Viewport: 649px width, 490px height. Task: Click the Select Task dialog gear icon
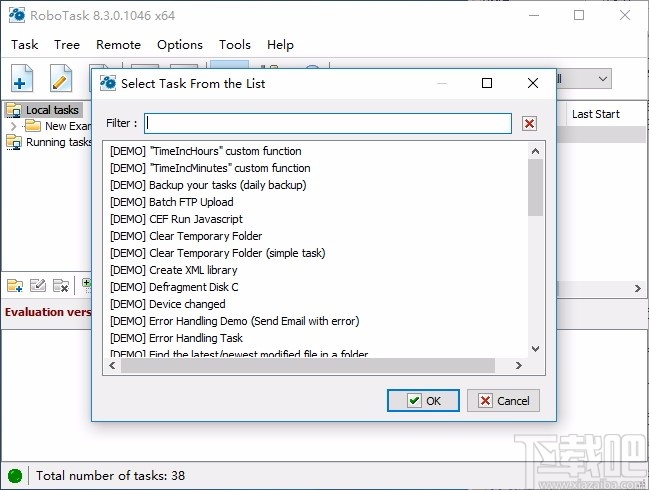coord(108,83)
